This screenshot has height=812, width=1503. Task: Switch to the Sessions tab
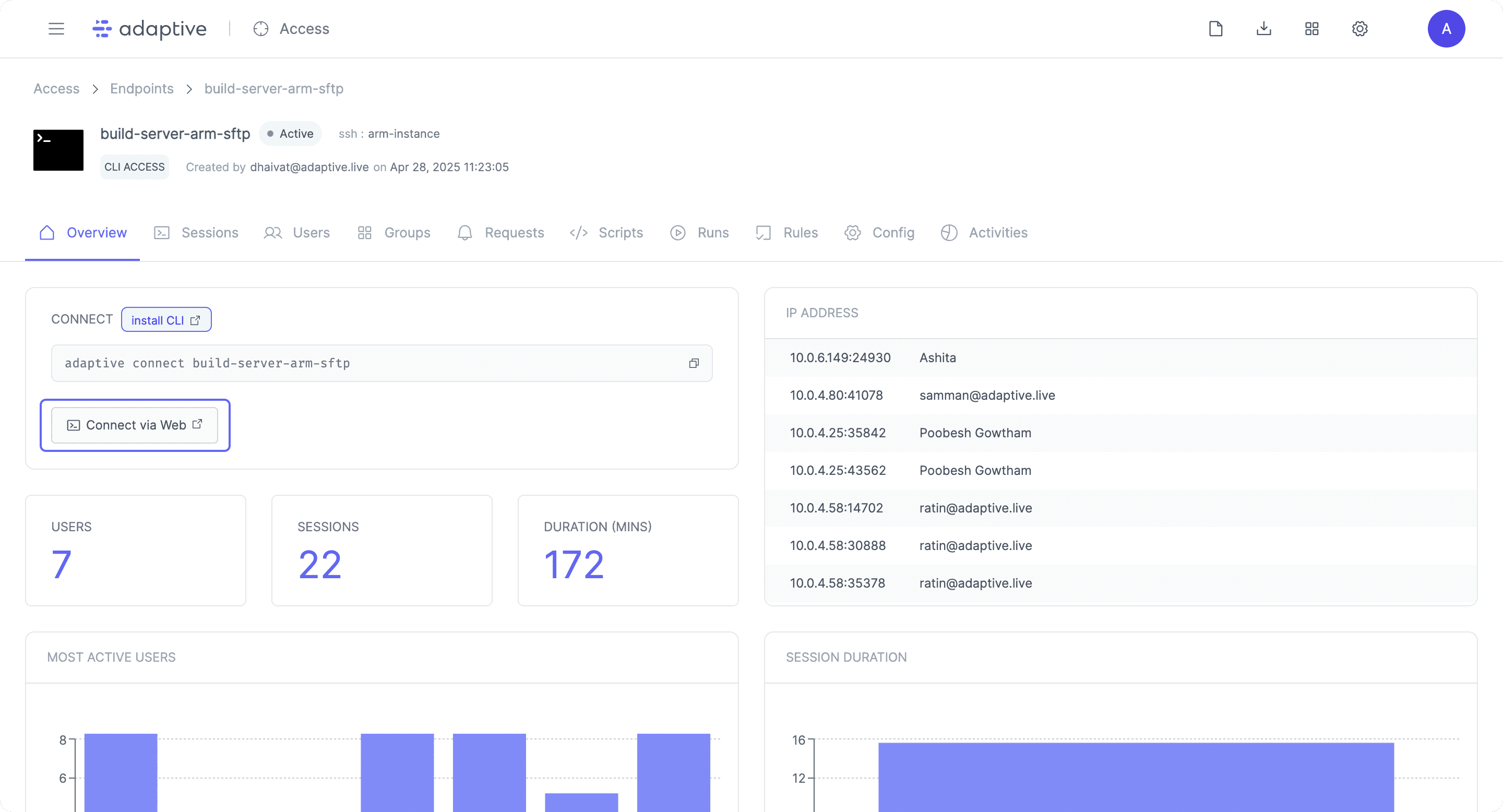(x=196, y=233)
